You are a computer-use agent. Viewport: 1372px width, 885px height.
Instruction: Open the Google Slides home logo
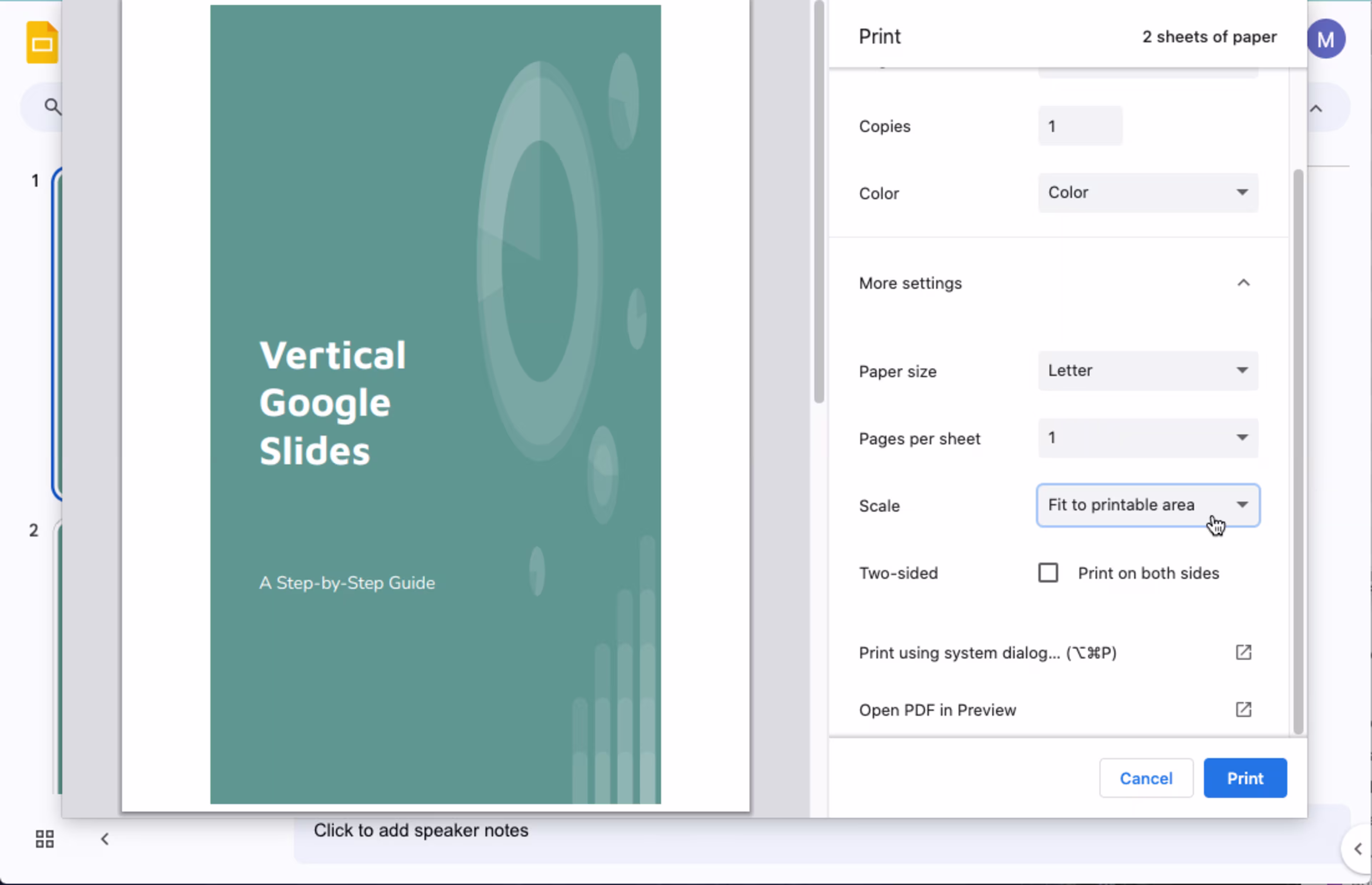pos(42,42)
